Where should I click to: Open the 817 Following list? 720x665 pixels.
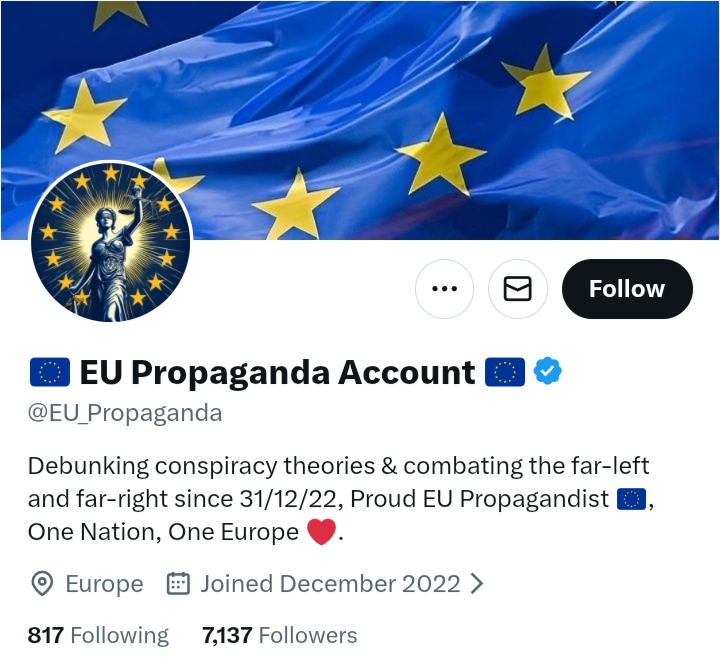click(98, 636)
